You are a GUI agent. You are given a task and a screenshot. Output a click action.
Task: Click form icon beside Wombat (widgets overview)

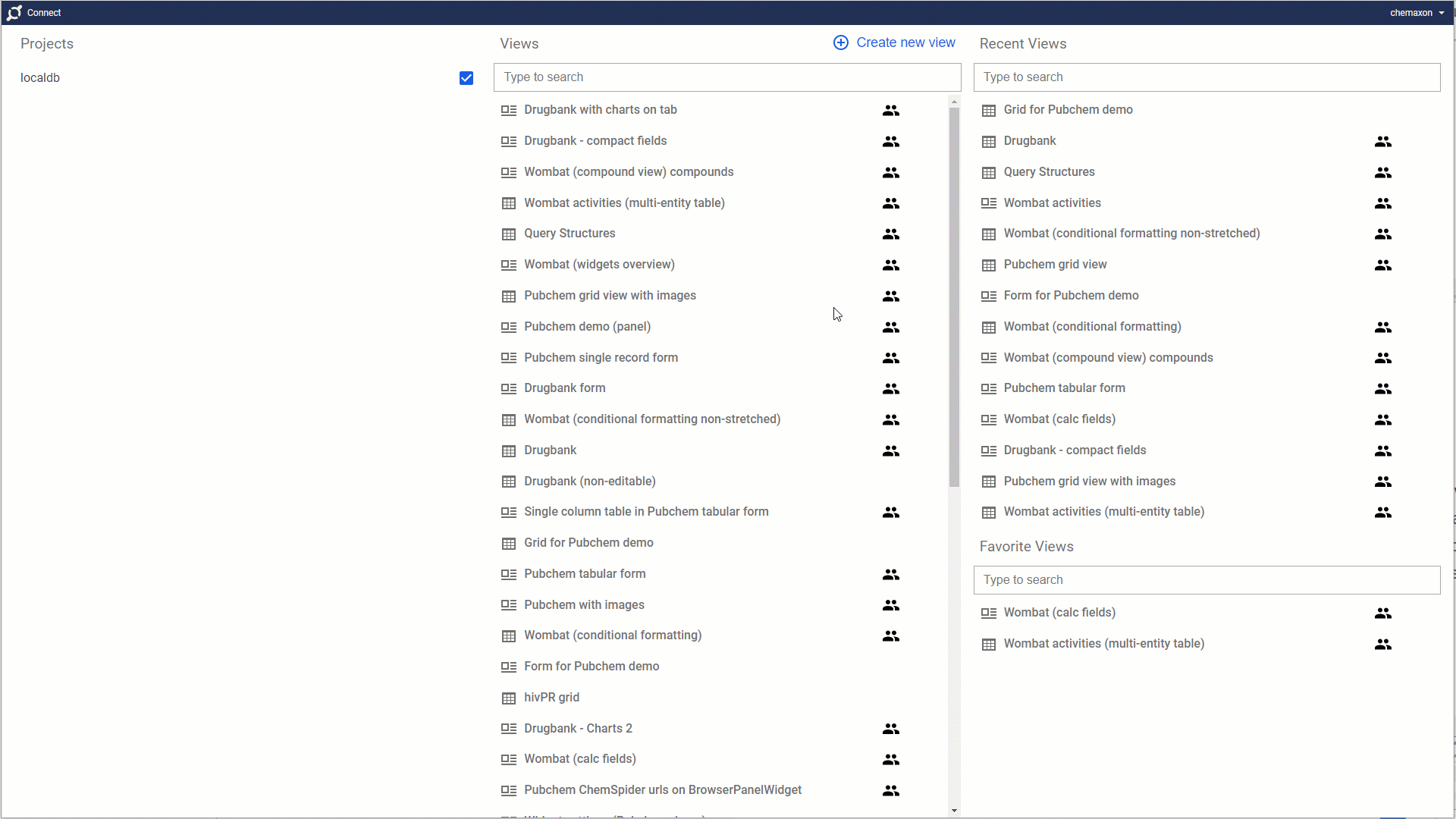(509, 265)
